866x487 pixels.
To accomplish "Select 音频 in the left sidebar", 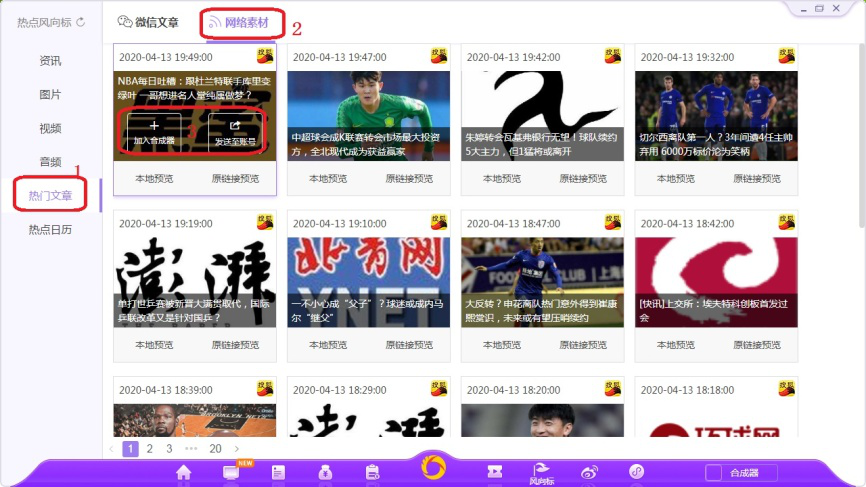I will pyautogui.click(x=50, y=162).
